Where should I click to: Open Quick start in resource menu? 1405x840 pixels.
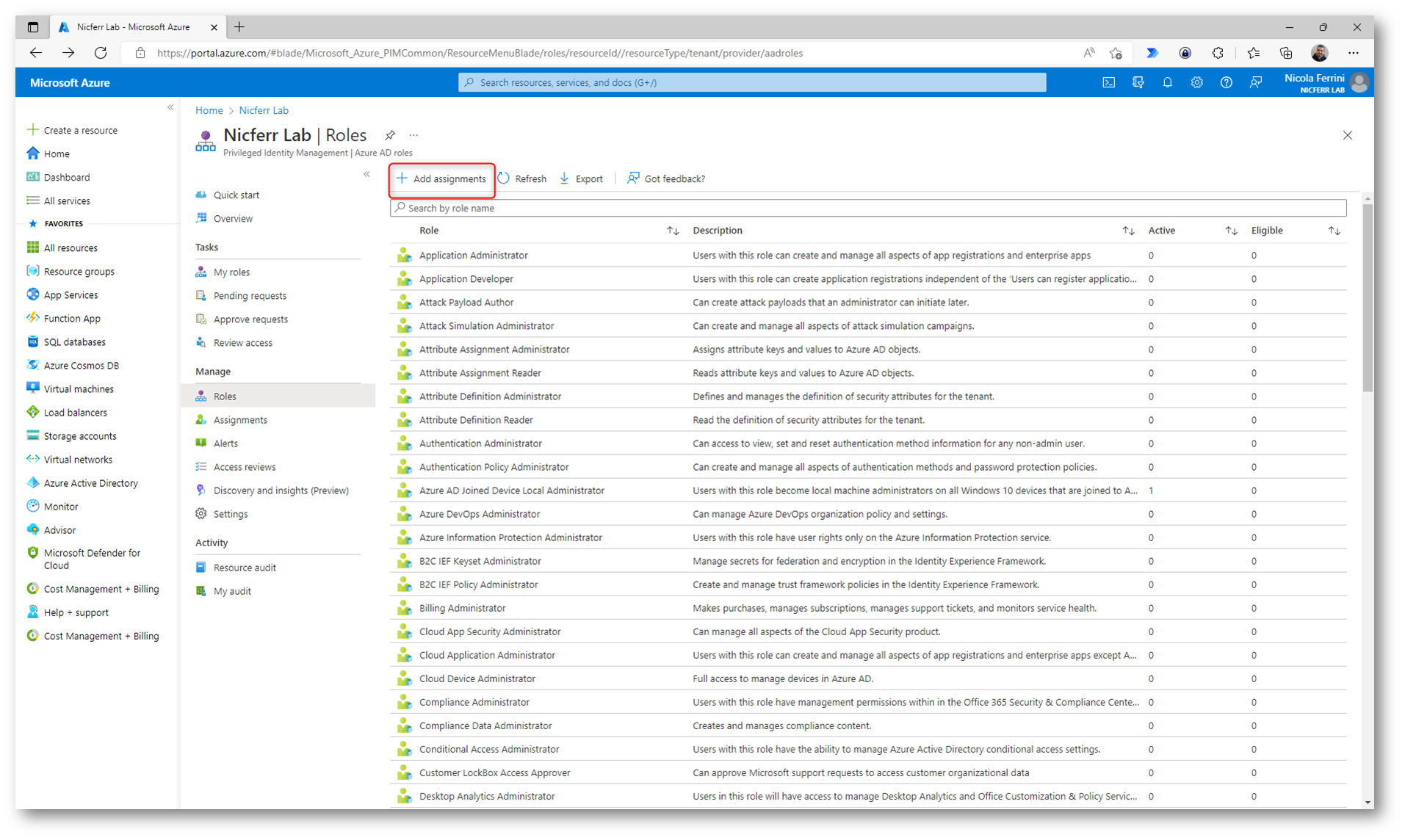point(236,195)
